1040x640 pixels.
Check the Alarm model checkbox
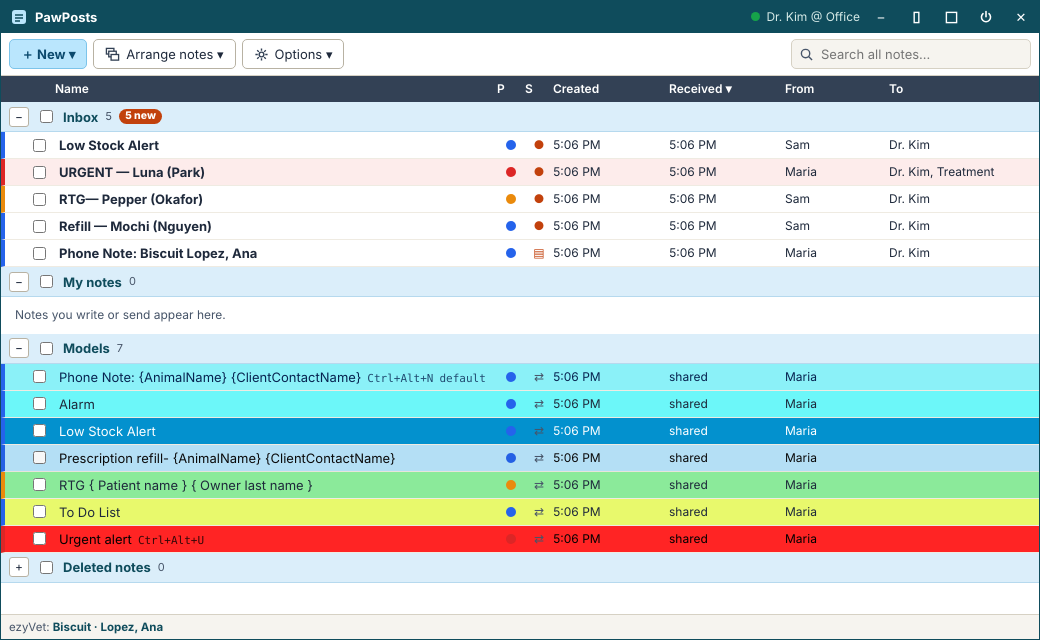40,404
